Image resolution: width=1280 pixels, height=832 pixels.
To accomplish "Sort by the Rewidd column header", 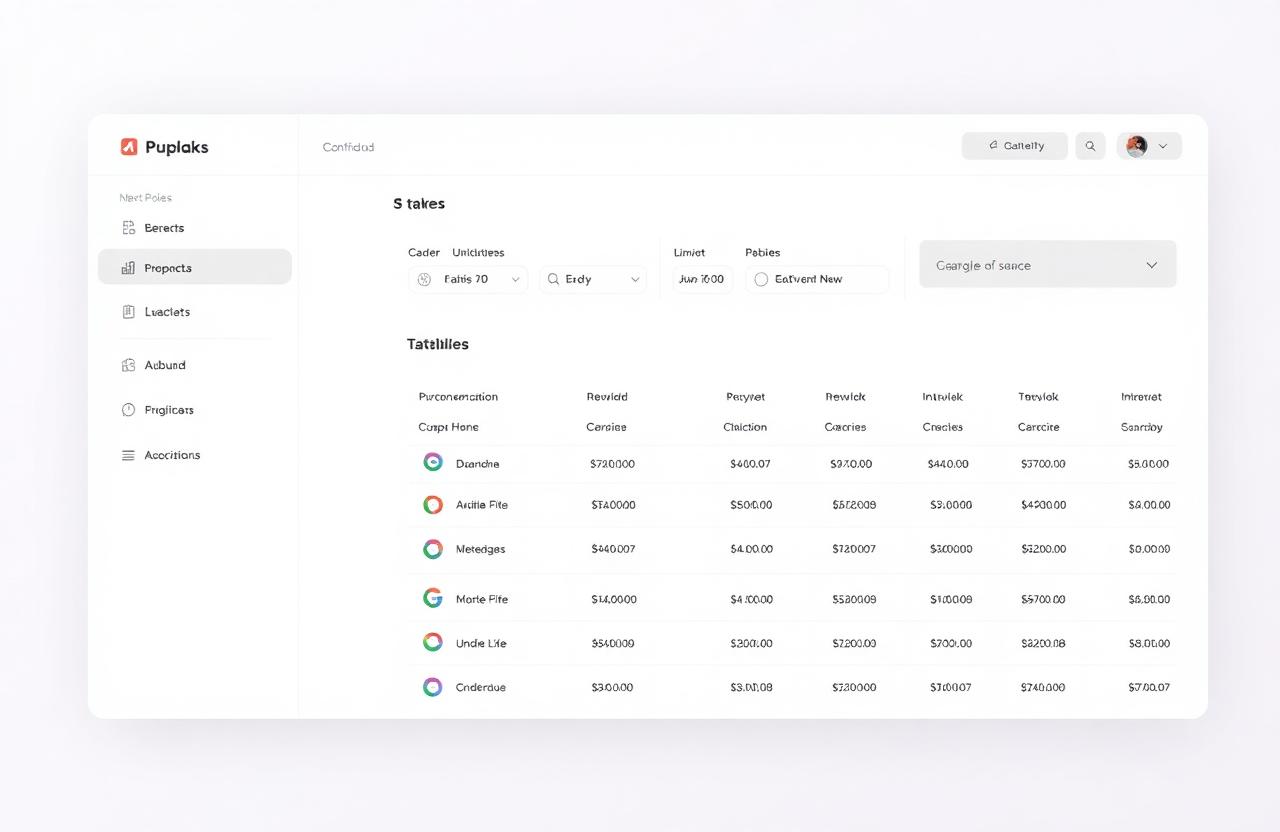I will coord(607,397).
